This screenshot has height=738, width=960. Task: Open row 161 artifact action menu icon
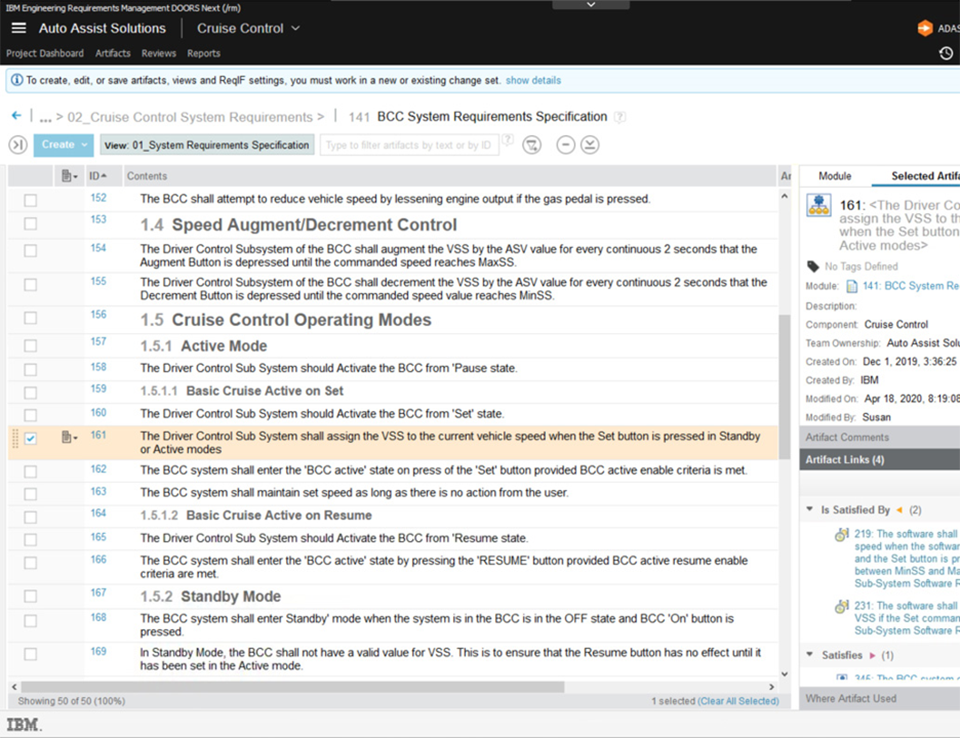[69, 437]
